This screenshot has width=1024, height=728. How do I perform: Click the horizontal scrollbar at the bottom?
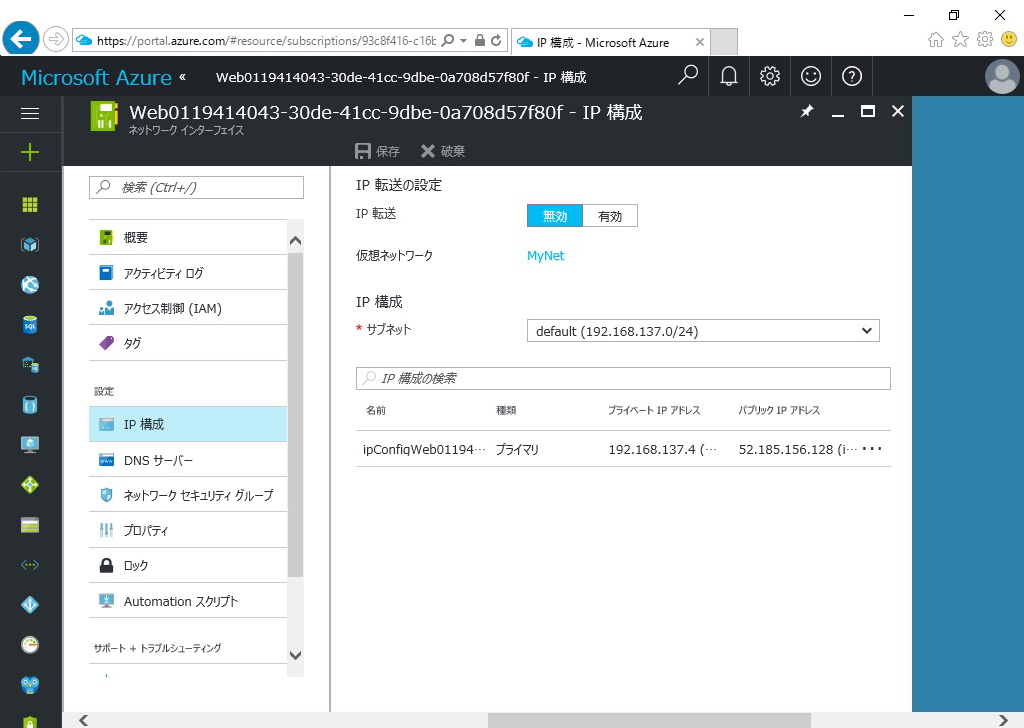649,720
